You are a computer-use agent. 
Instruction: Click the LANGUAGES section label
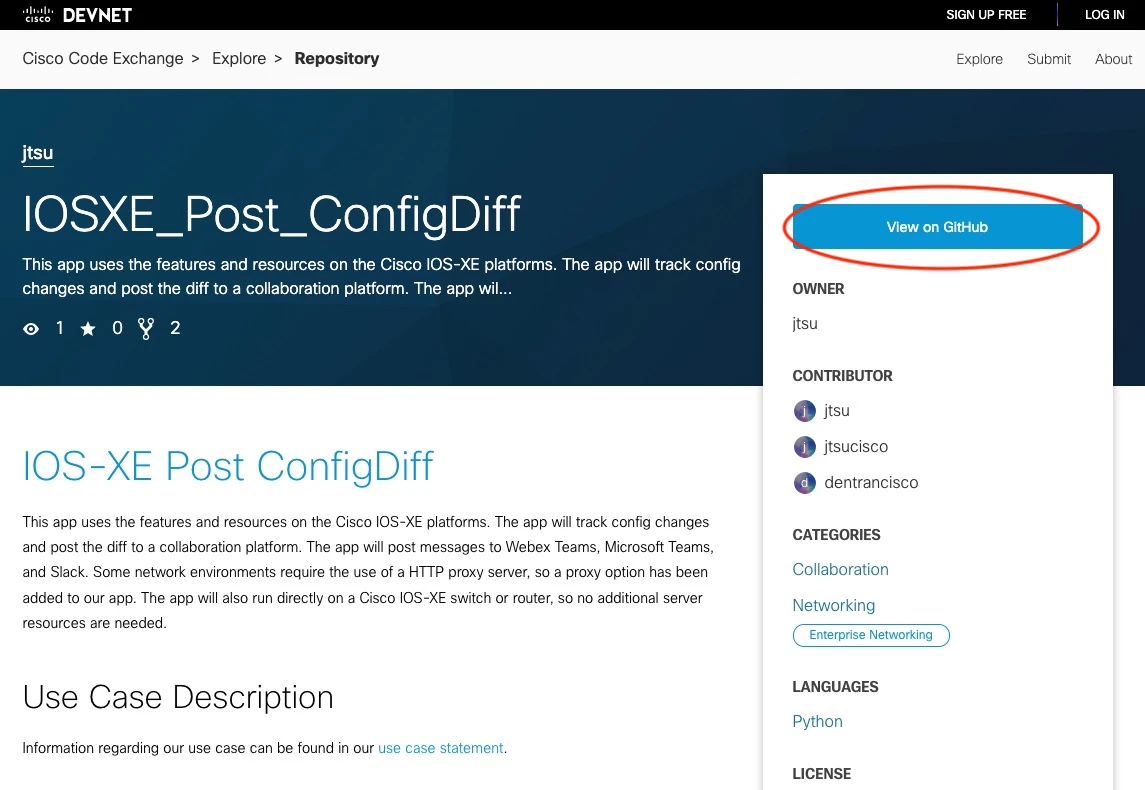click(x=835, y=687)
